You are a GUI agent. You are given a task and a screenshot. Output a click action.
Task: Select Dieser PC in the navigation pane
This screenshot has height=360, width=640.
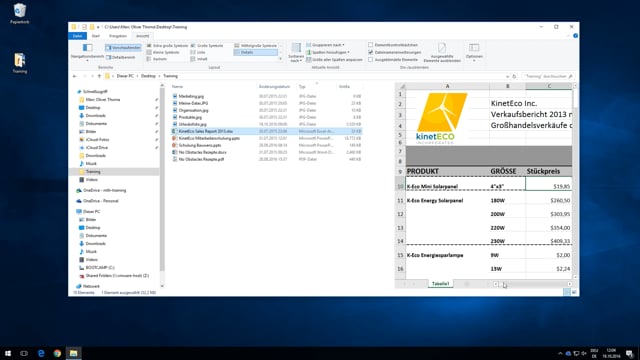point(91,211)
